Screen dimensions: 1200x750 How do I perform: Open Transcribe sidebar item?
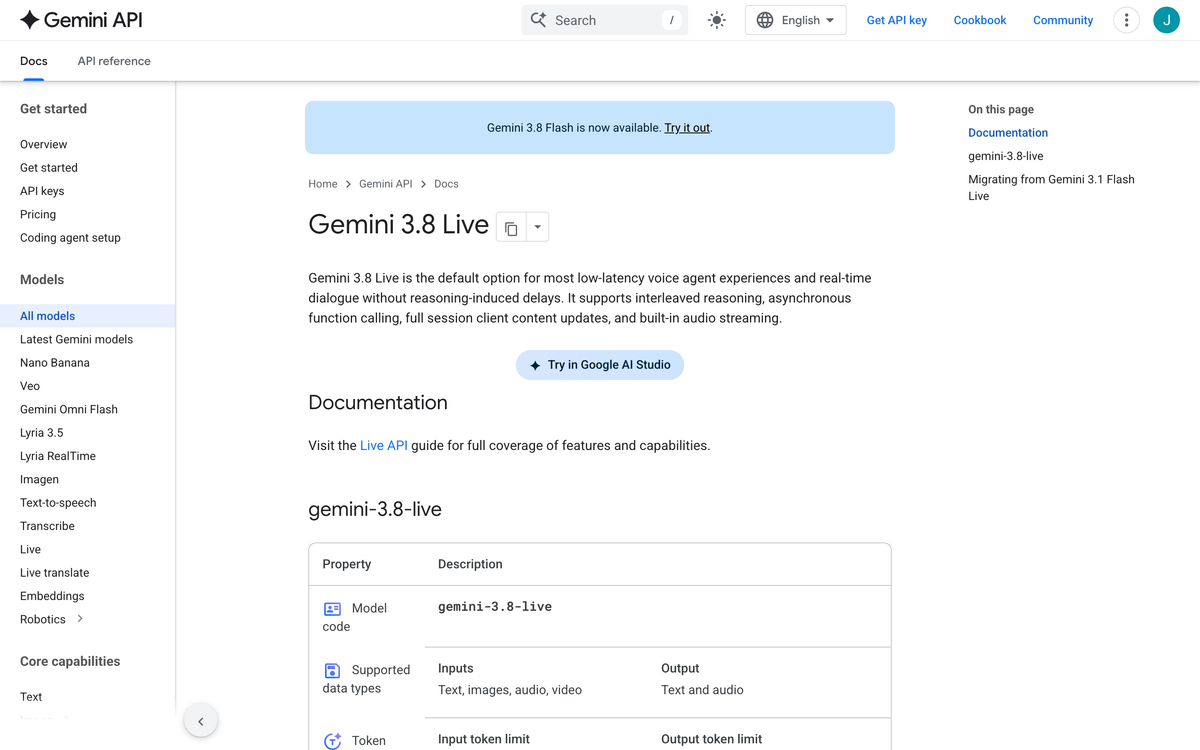pos(47,526)
